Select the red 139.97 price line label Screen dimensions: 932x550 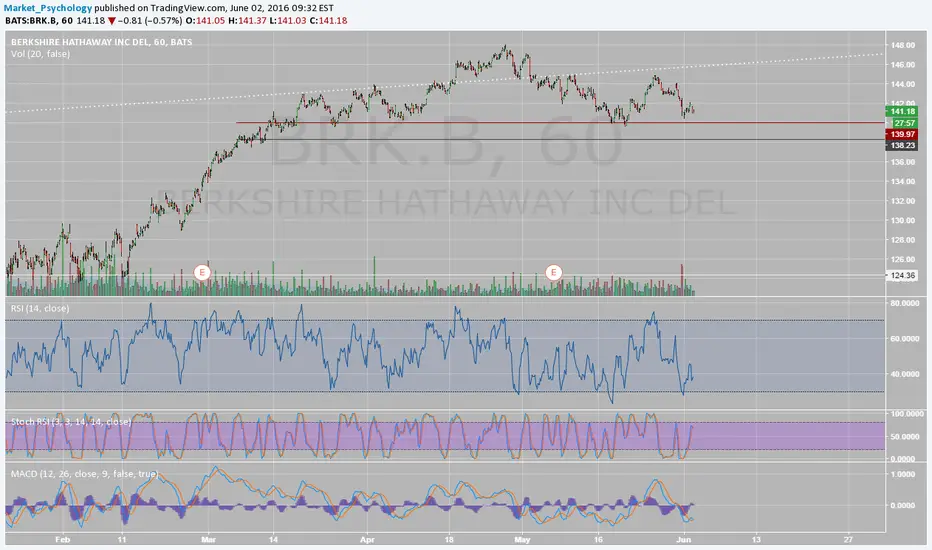[902, 134]
